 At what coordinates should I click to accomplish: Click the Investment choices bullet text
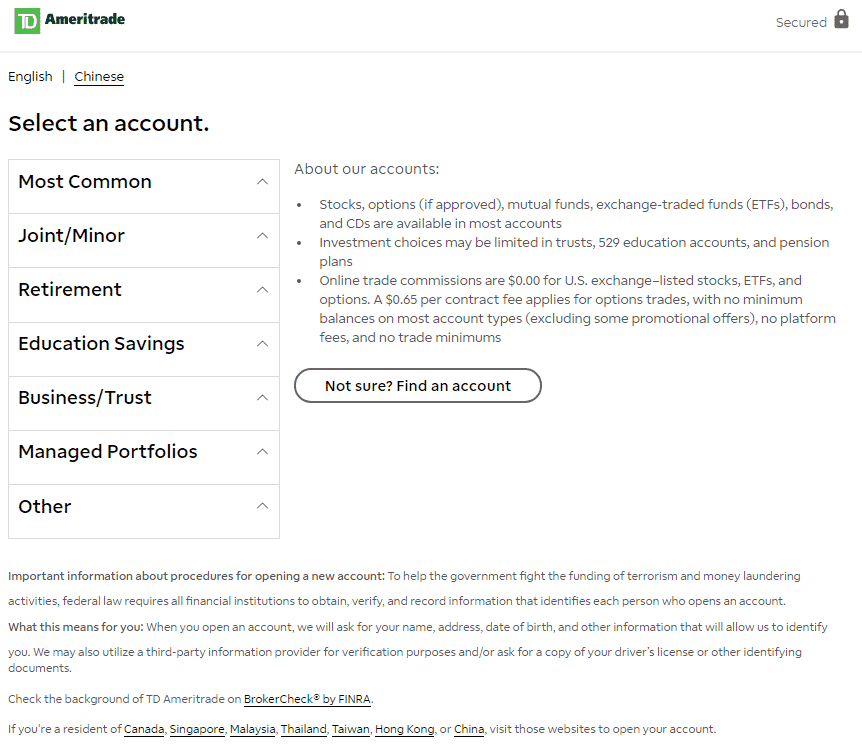point(574,252)
